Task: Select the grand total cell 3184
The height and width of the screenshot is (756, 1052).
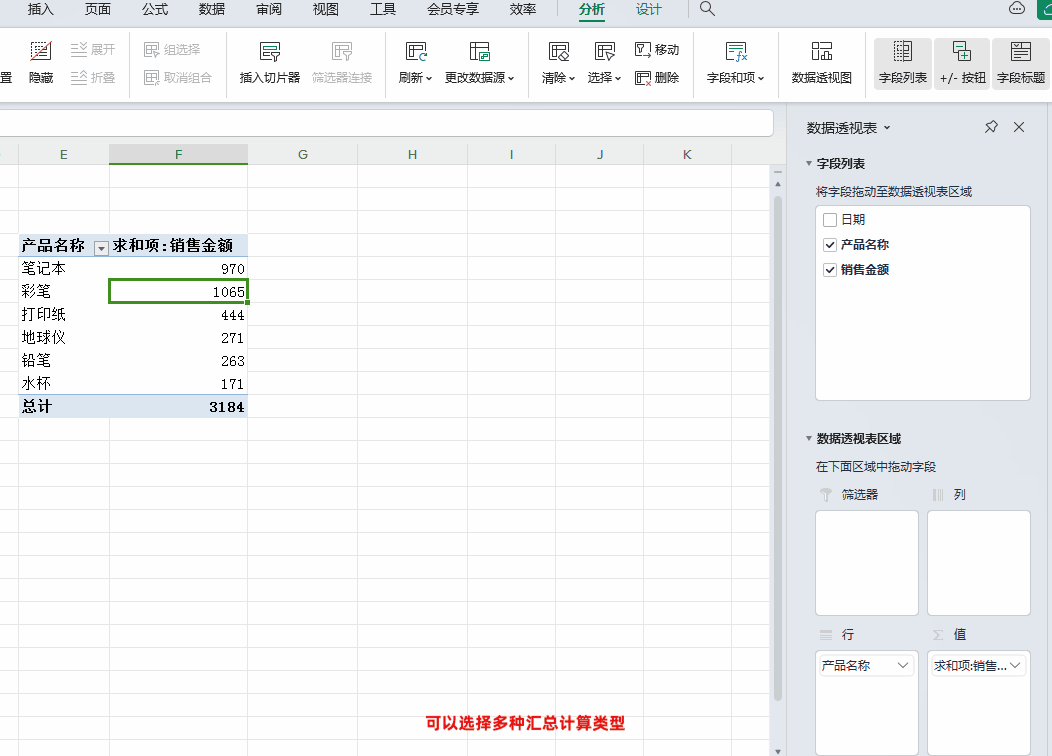Action: pos(178,407)
